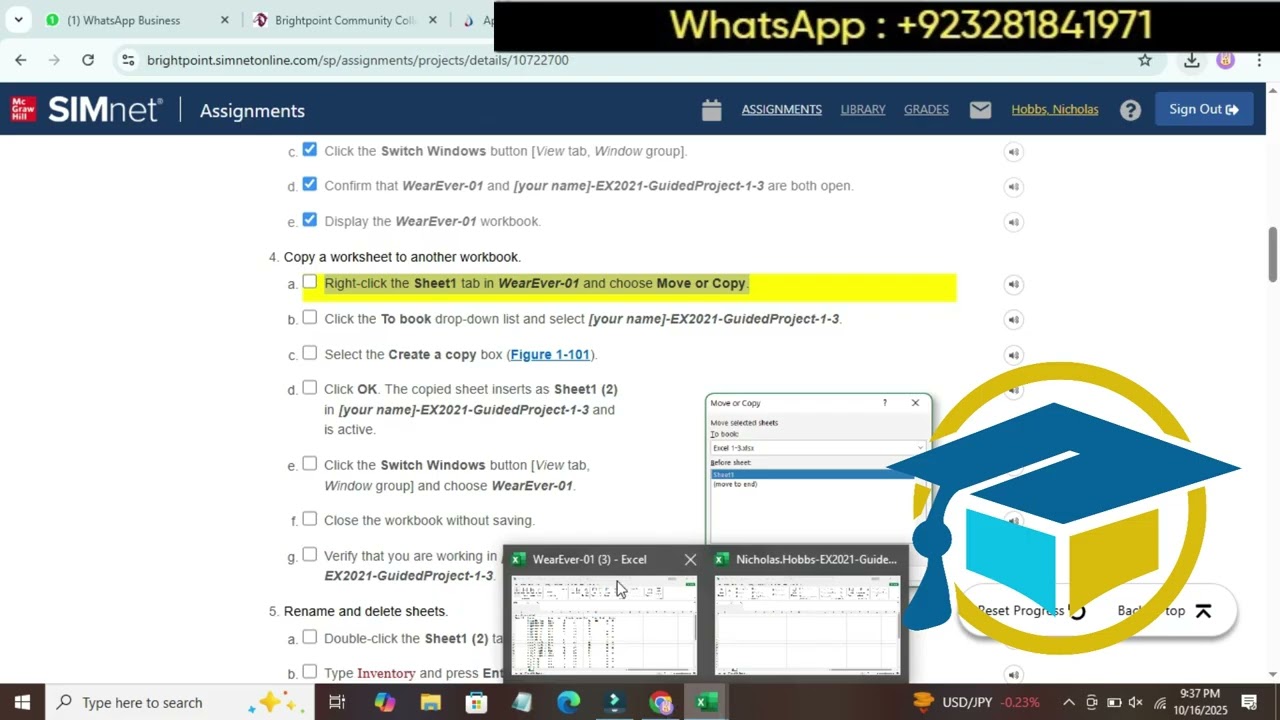Image resolution: width=1280 pixels, height=720 pixels.
Task: Click the browser address bar URL
Action: [x=358, y=60]
